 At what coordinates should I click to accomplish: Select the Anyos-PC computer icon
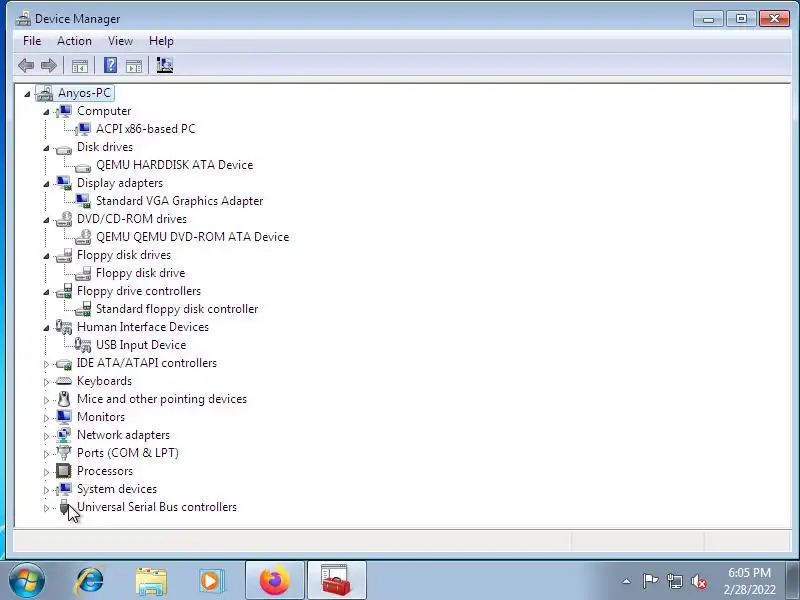tap(44, 93)
